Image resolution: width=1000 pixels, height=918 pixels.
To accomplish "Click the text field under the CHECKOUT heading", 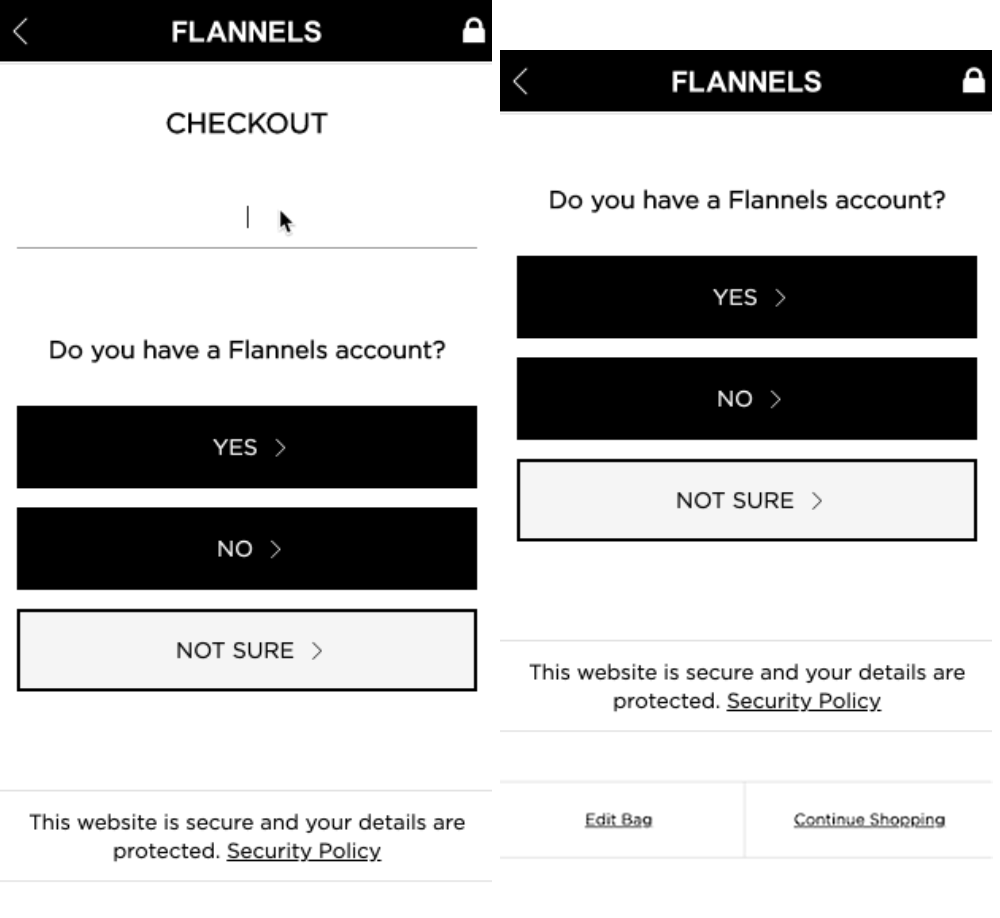I will (247, 219).
